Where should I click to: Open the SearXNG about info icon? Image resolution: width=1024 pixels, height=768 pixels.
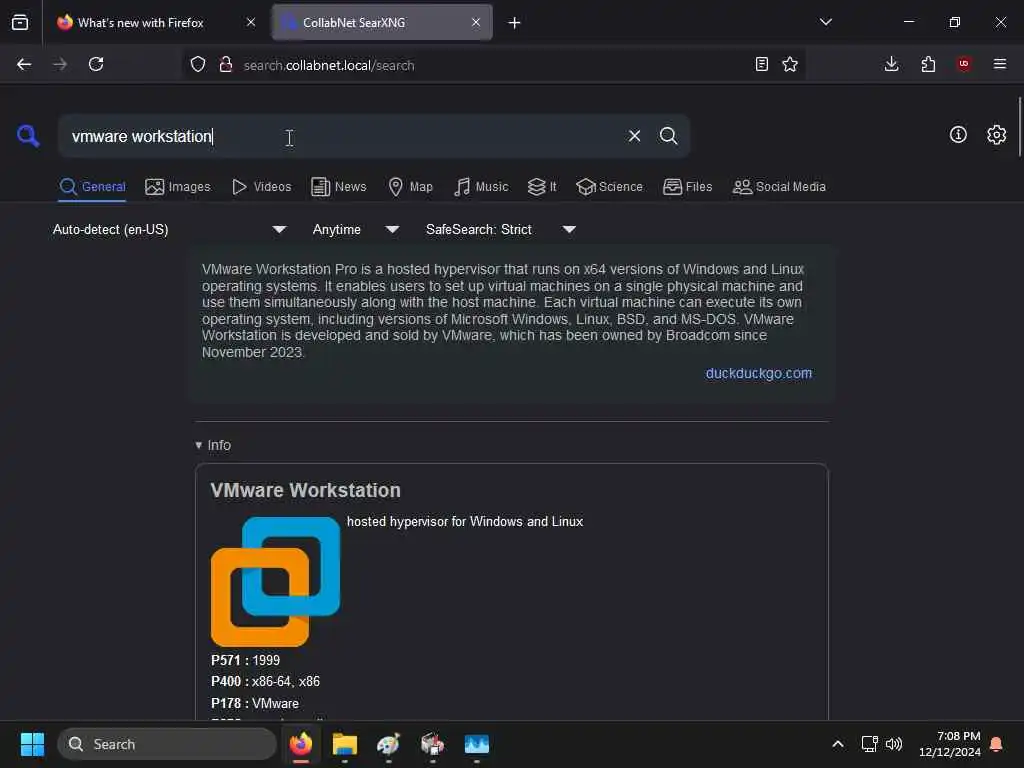[x=957, y=135]
